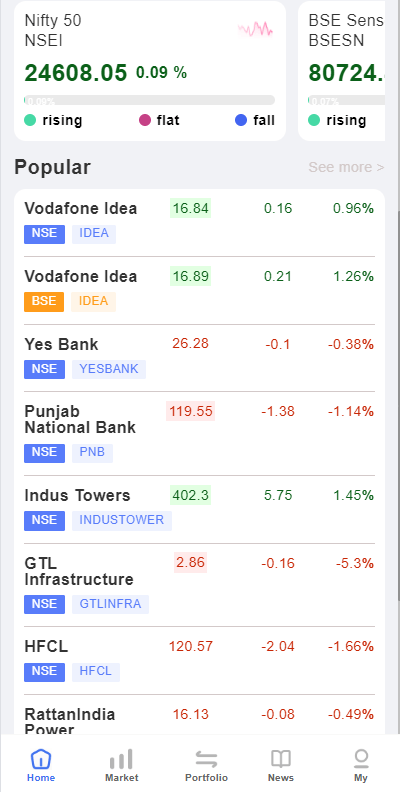Open the Portfolio swap arrows icon
The height and width of the screenshot is (792, 400).
pos(206,759)
